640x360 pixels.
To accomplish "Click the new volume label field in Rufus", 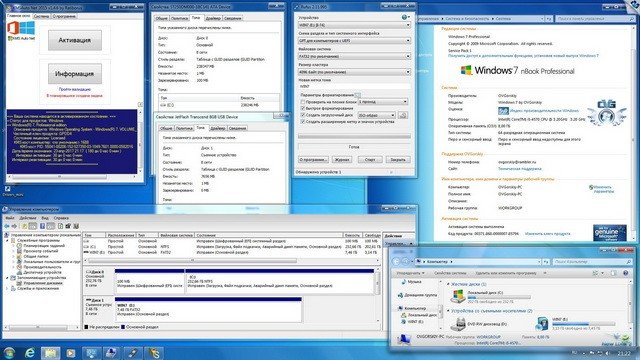I will click(x=354, y=86).
